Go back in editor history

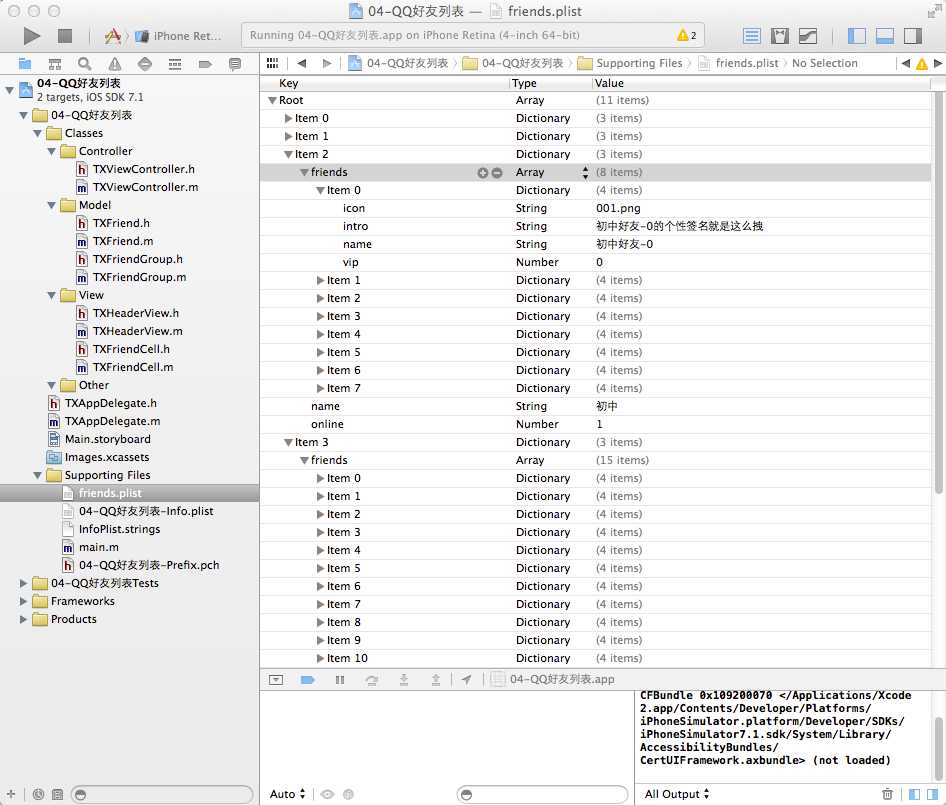pyautogui.click(x=302, y=63)
